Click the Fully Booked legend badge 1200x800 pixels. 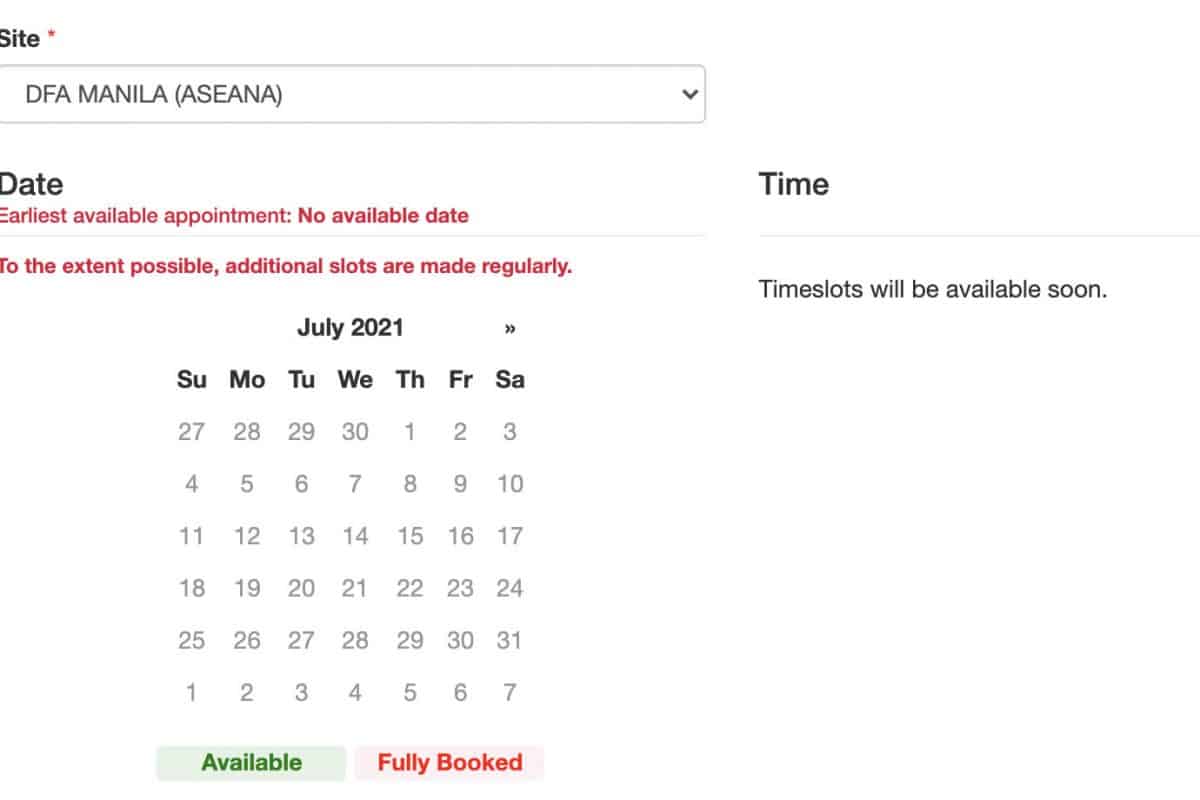[450, 763]
